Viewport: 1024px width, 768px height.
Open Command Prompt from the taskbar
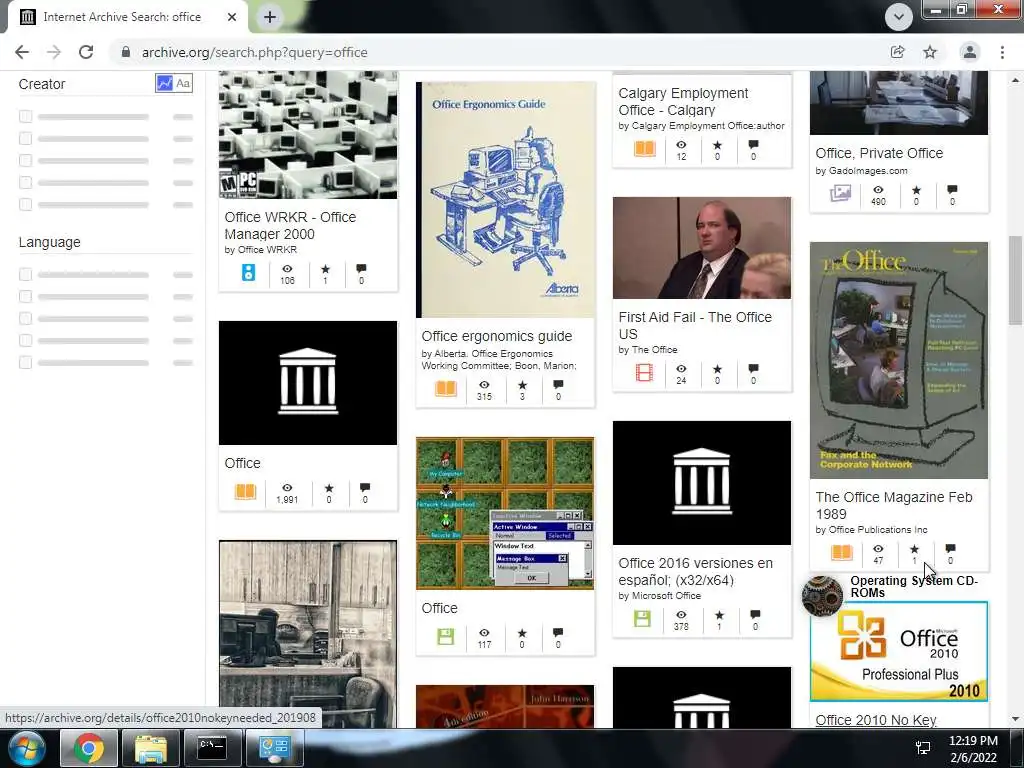213,748
